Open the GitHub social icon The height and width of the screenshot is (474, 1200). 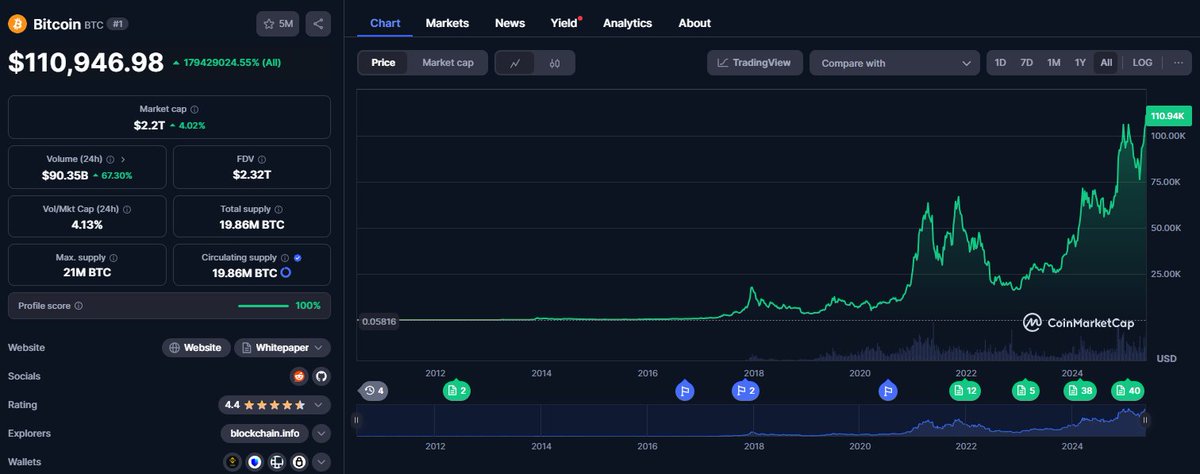coord(321,376)
